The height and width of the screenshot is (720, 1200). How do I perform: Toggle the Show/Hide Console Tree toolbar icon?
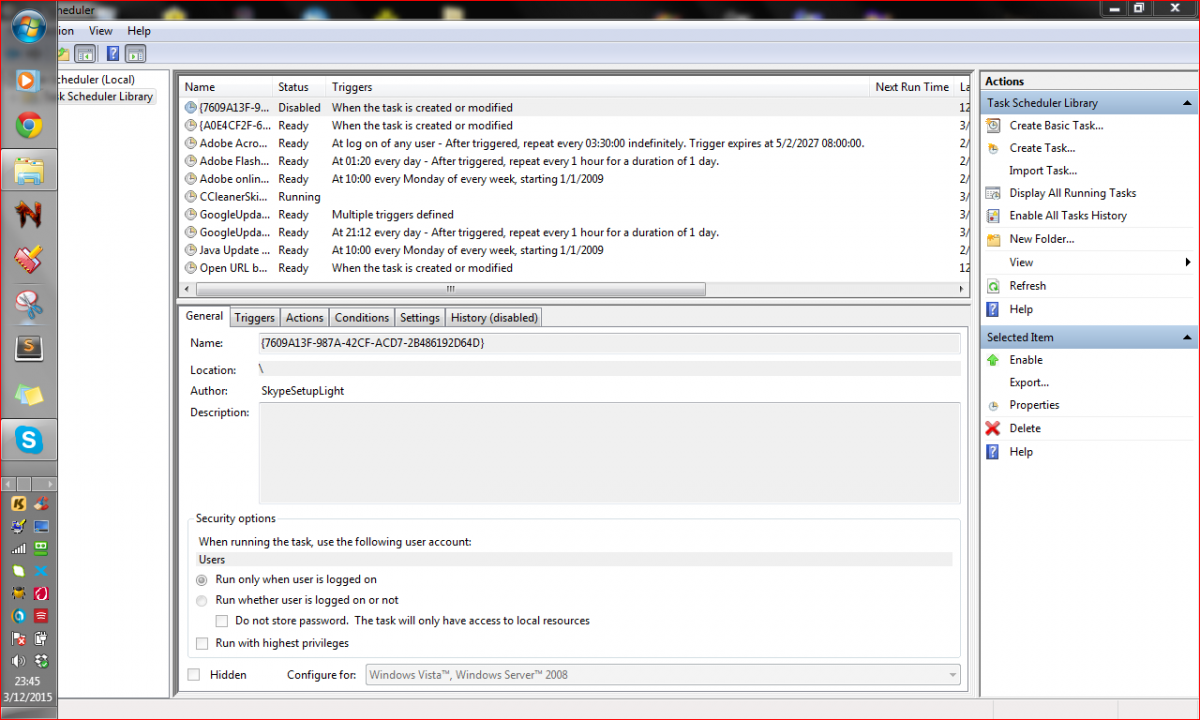pos(86,54)
